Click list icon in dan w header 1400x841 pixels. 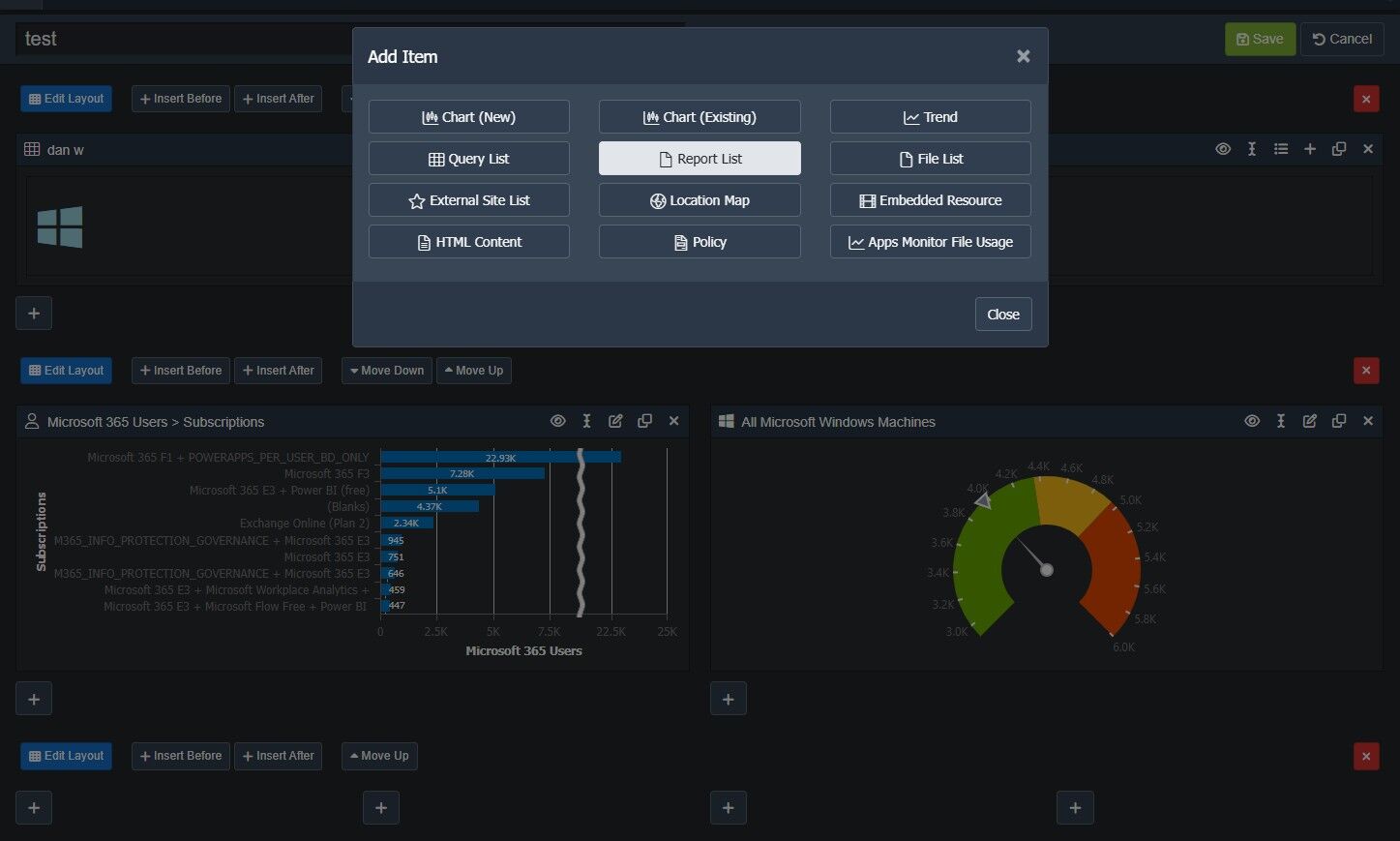(1281, 149)
